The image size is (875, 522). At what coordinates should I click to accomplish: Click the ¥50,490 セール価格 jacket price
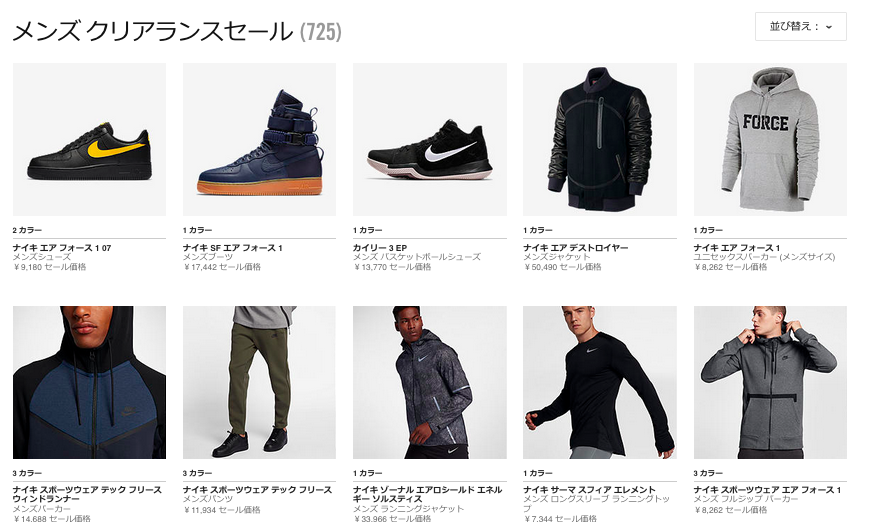point(562,267)
